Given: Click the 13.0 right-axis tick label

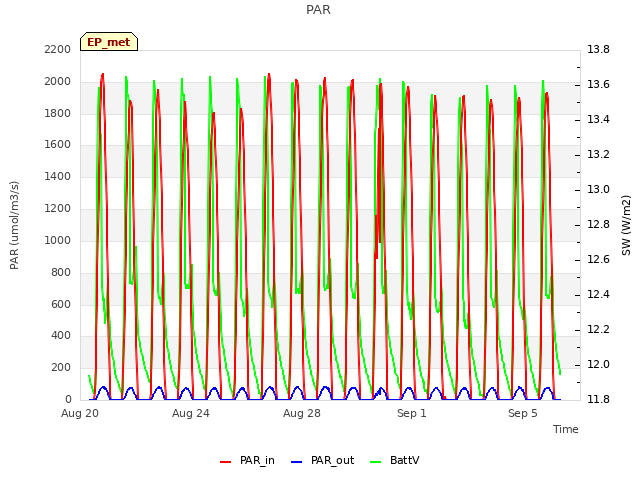Looking at the screenshot, I should (598, 189).
